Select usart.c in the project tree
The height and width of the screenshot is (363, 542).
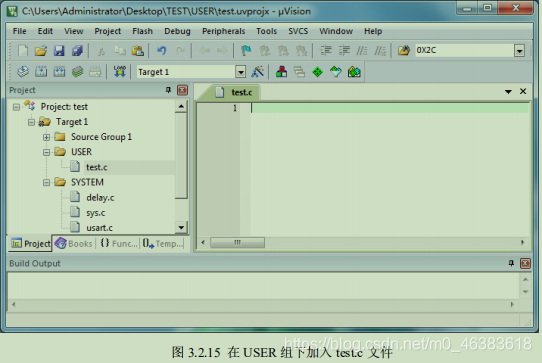pyautogui.click(x=100, y=228)
